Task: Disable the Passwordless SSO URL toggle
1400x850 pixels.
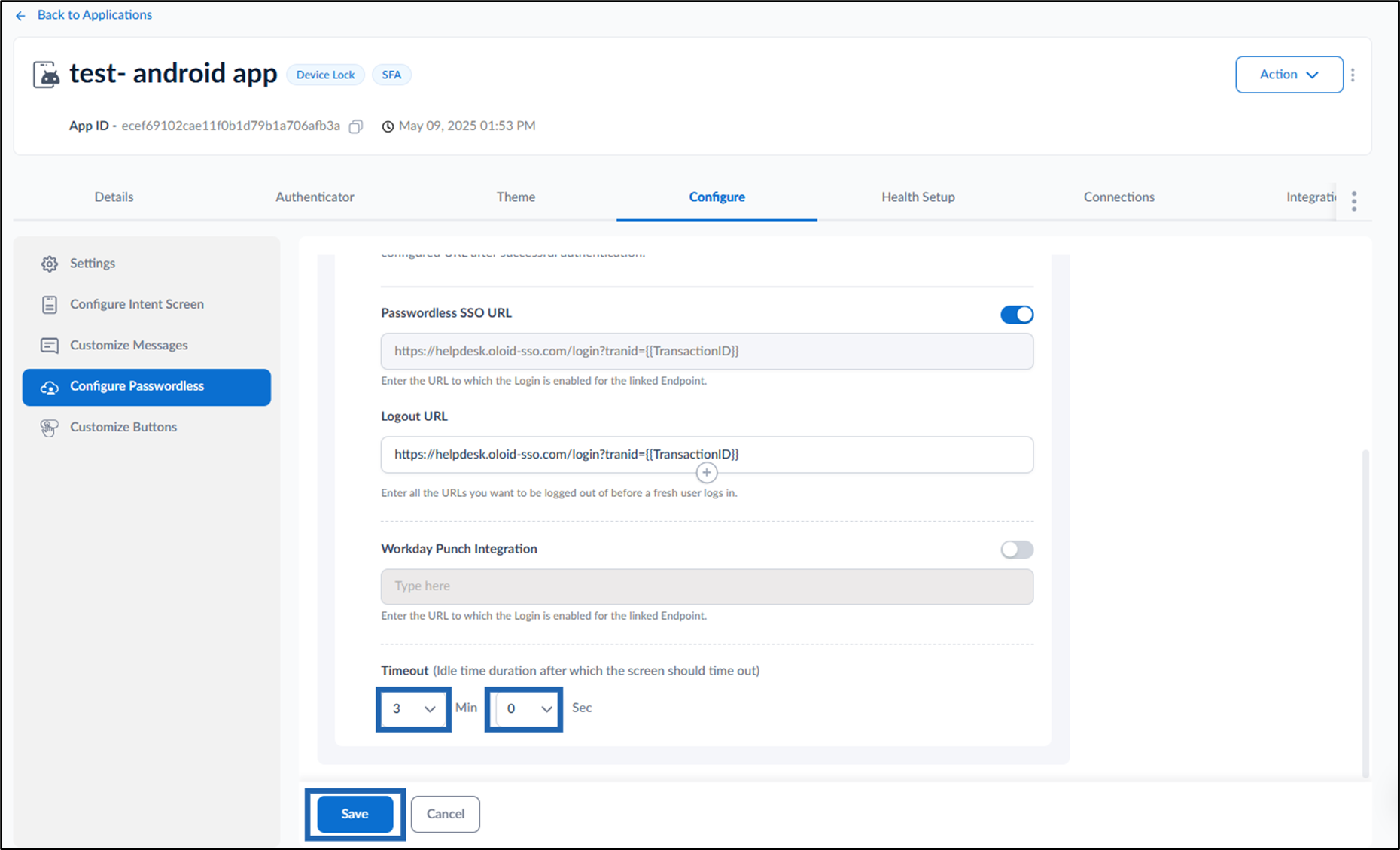Action: pos(1017,315)
